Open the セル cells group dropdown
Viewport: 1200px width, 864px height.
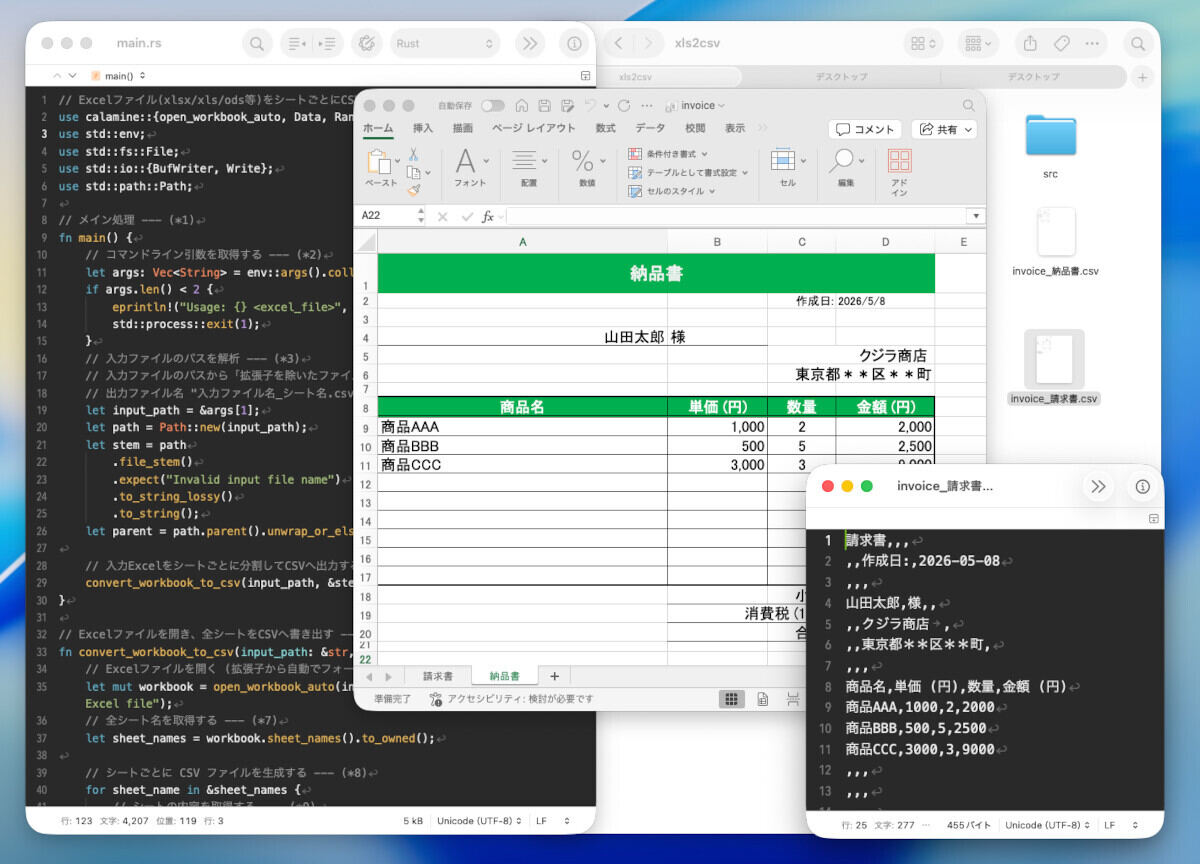tap(787, 168)
